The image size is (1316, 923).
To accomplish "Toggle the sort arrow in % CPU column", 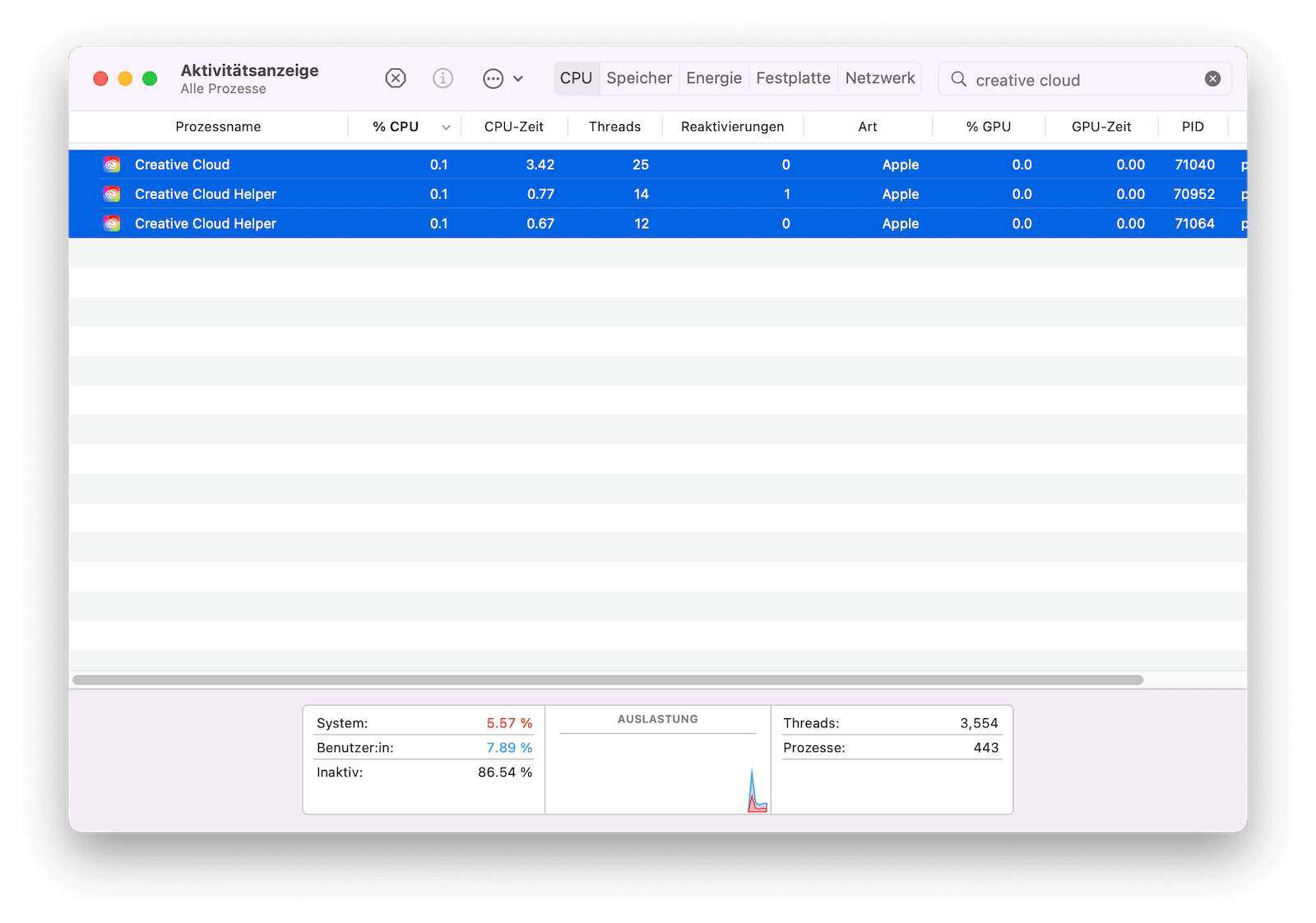I will tap(446, 128).
